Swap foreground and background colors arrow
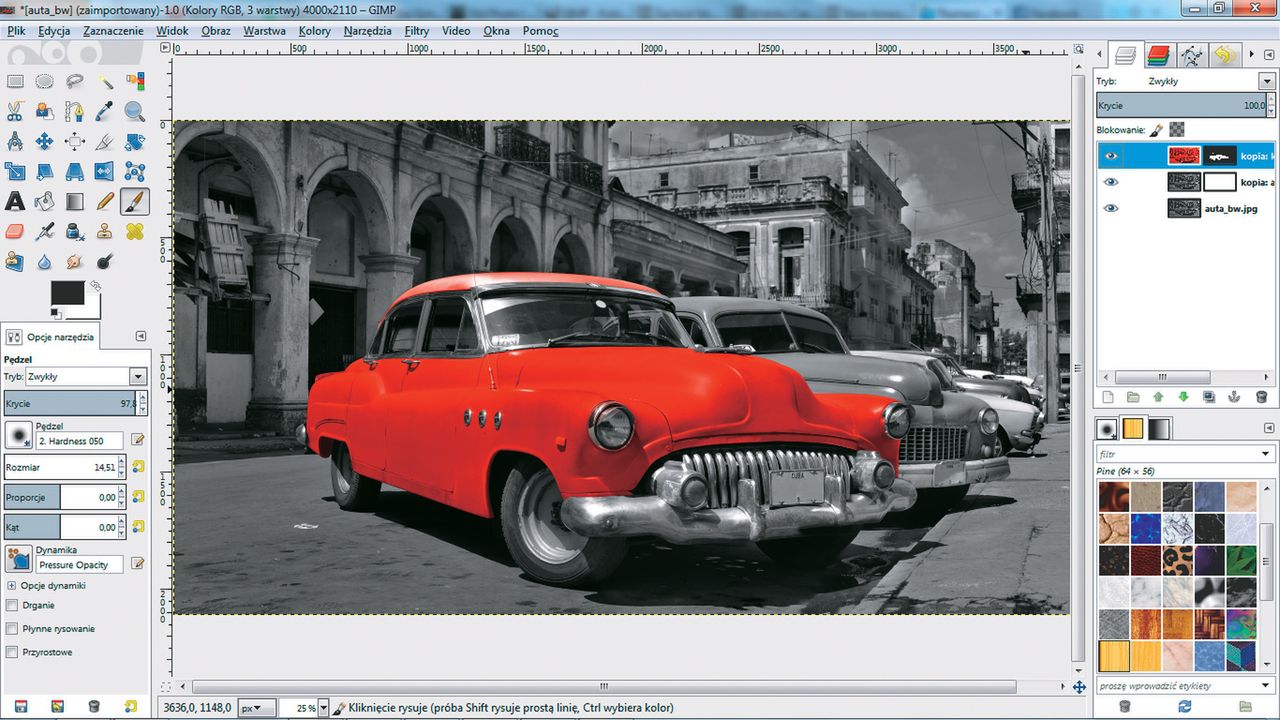The height and width of the screenshot is (720, 1280). [x=95, y=286]
